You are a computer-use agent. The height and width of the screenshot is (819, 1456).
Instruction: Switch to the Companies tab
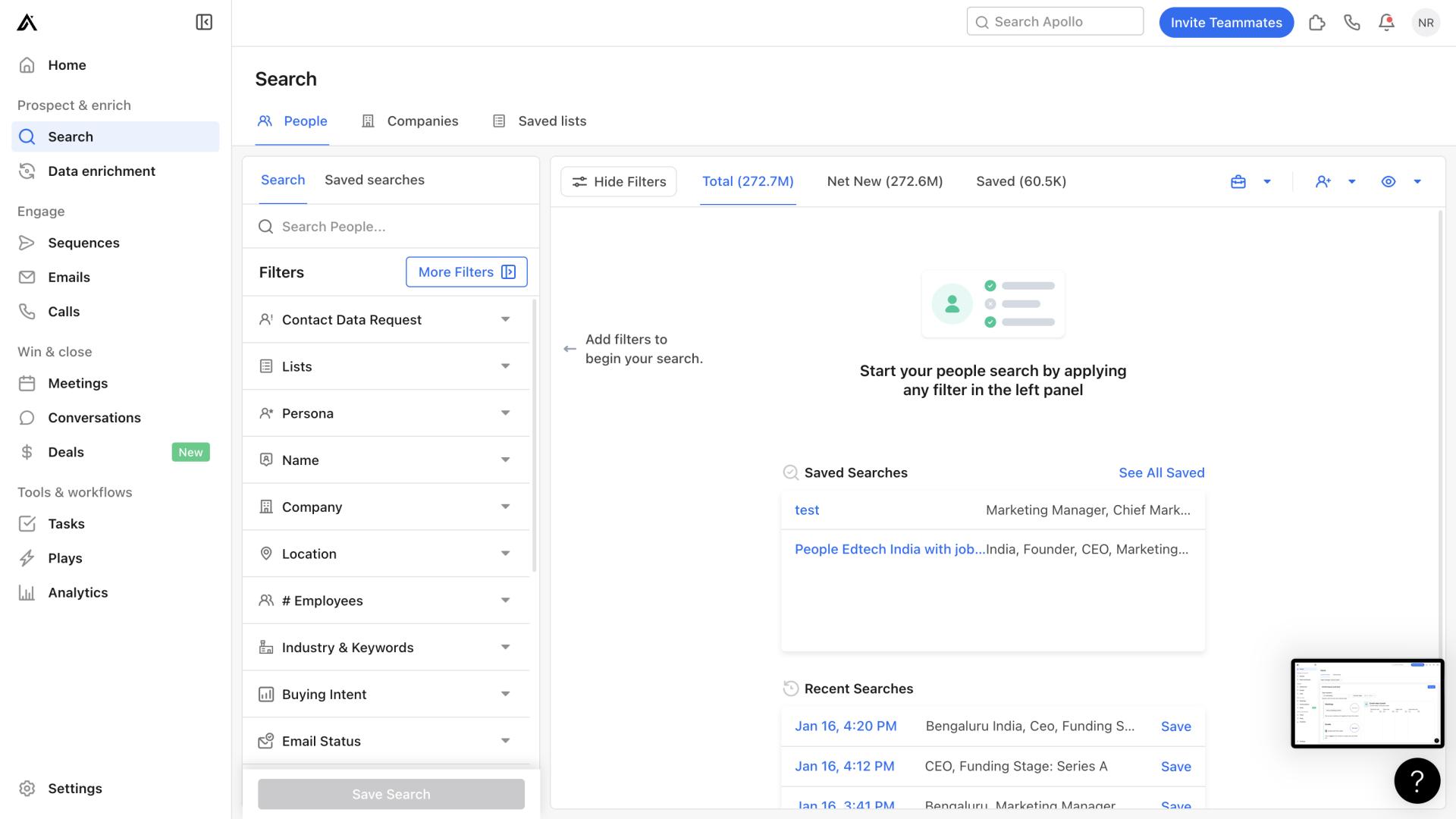click(x=410, y=121)
